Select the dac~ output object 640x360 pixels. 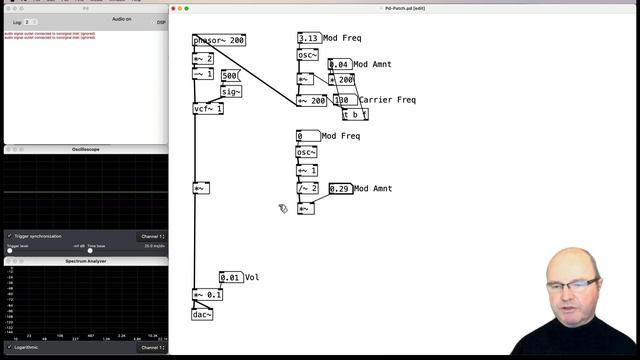coord(202,314)
